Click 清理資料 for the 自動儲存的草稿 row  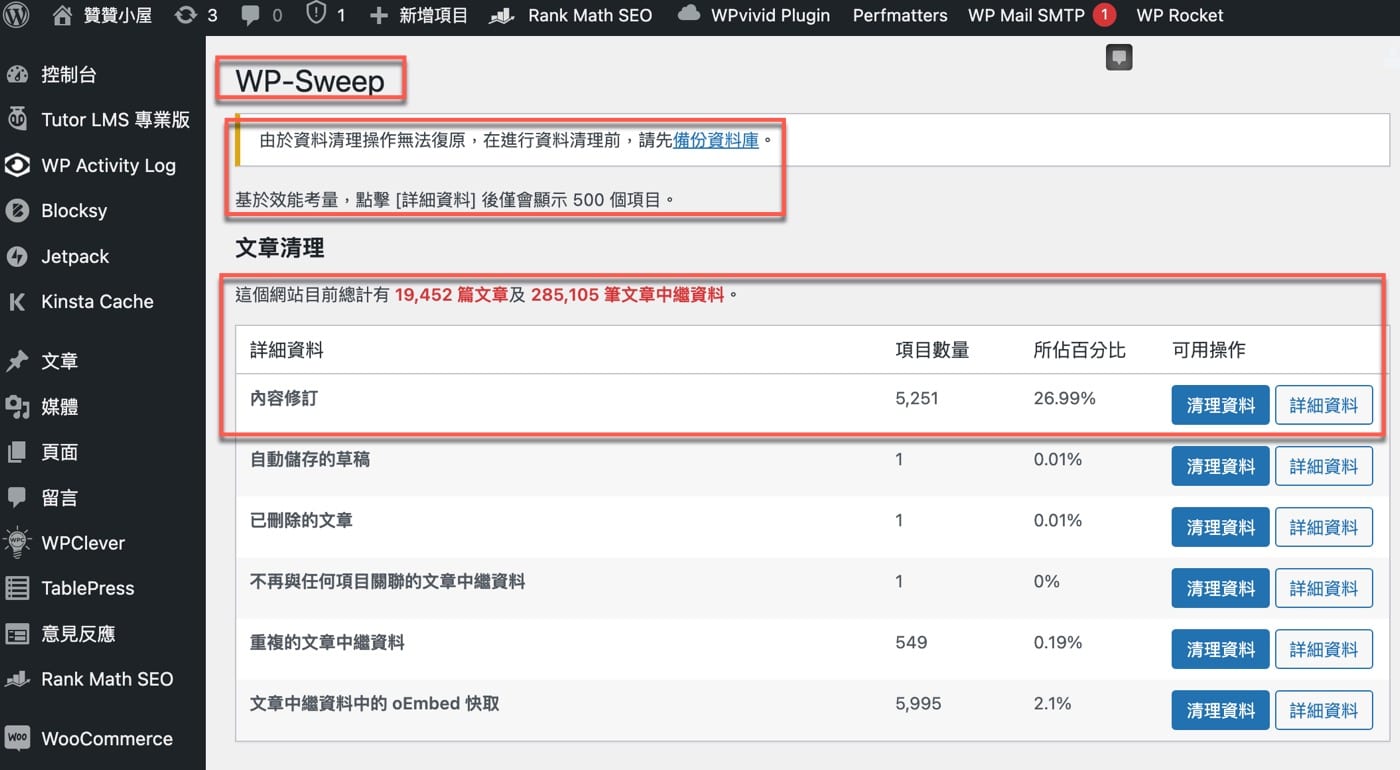1220,466
